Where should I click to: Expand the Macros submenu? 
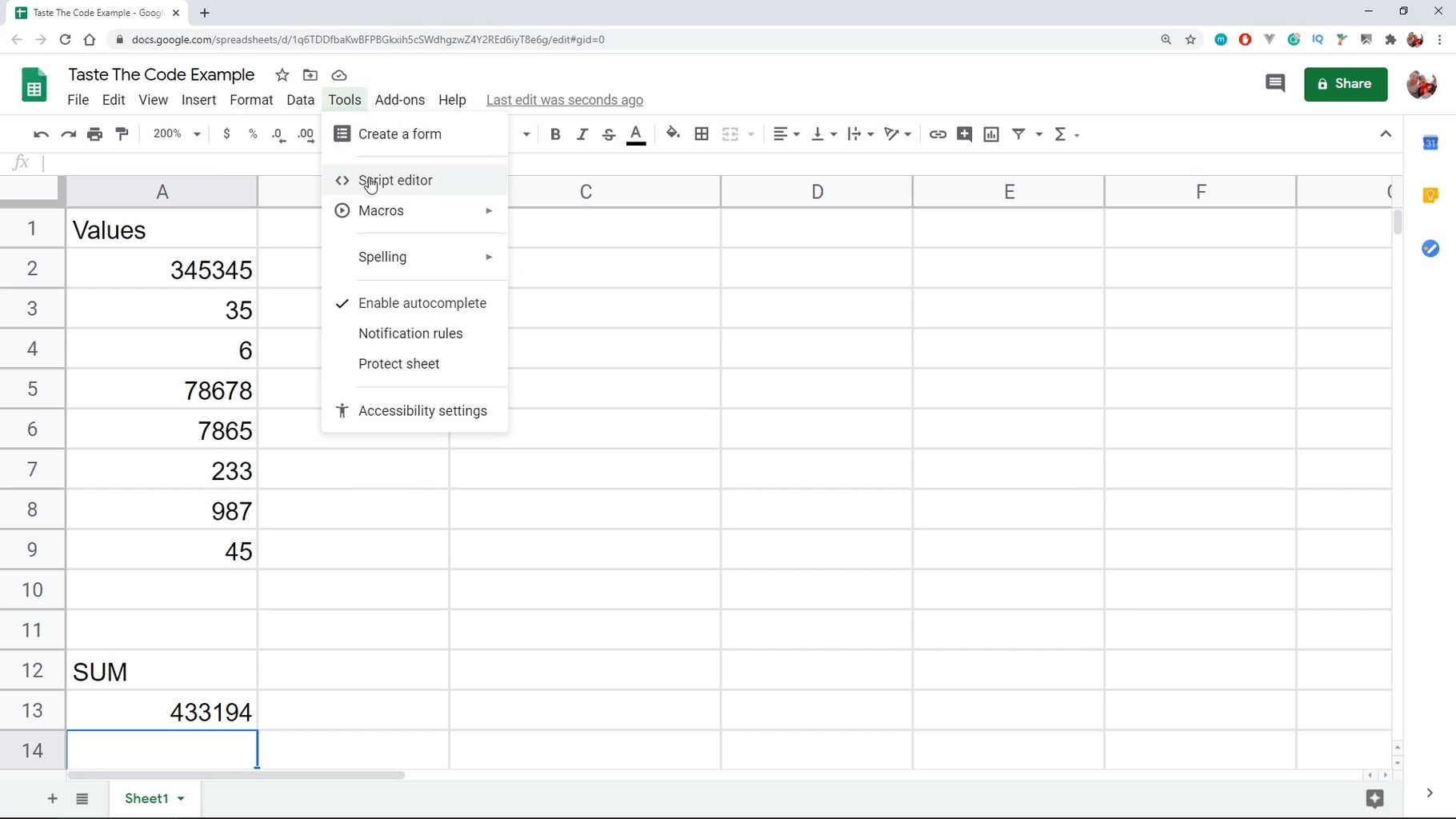[x=381, y=210]
